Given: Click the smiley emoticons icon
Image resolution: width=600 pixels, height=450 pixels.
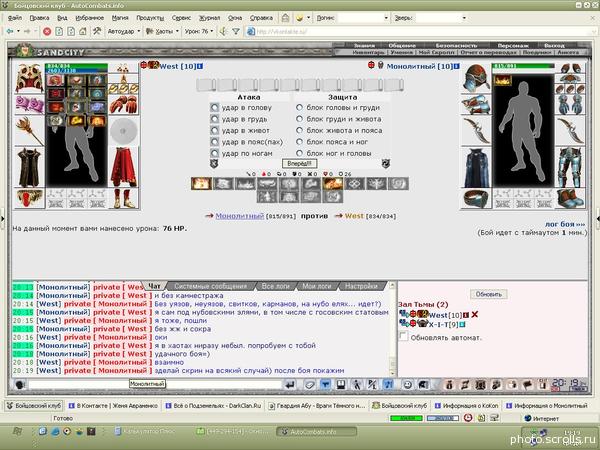Looking at the screenshot, I should [x=407, y=385].
